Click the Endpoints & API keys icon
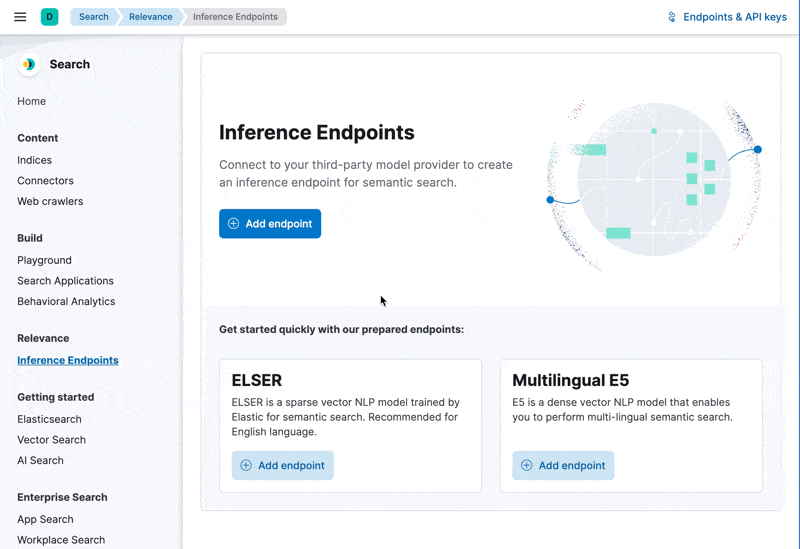The image size is (800, 549). coord(672,17)
